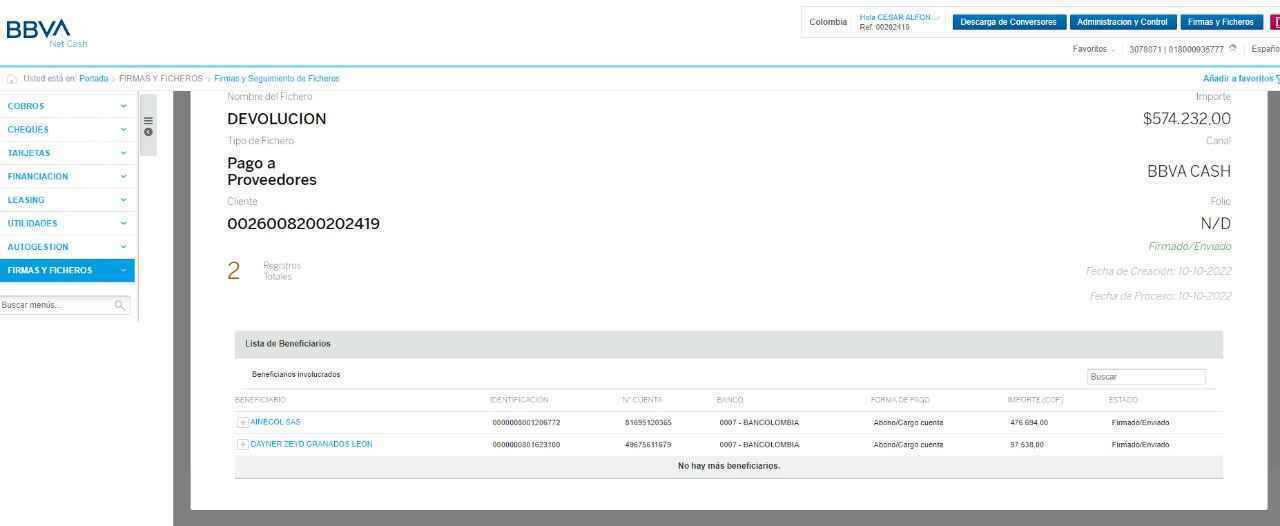Click the hamburger menu icon on sidebar handle

148,120
